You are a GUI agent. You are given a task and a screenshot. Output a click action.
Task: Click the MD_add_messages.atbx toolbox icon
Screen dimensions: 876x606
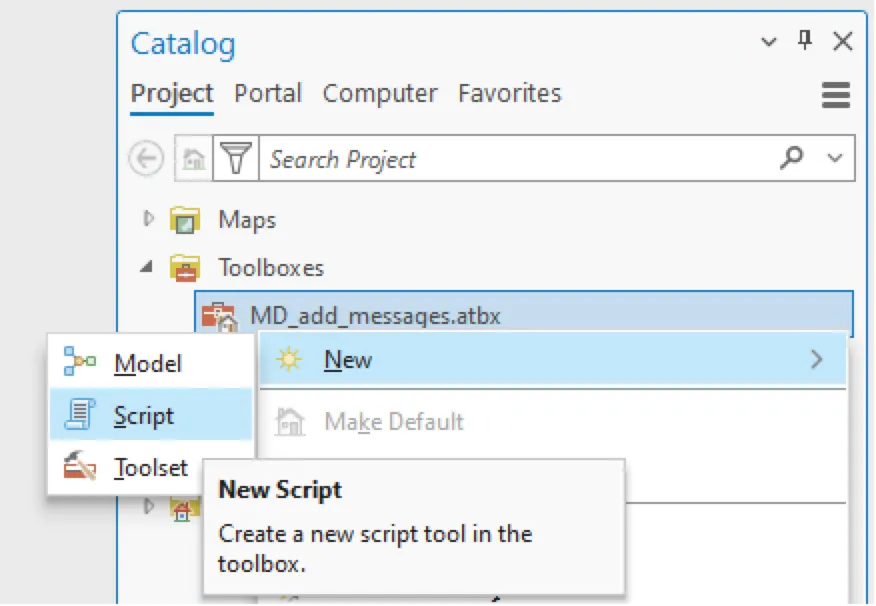[x=218, y=314]
